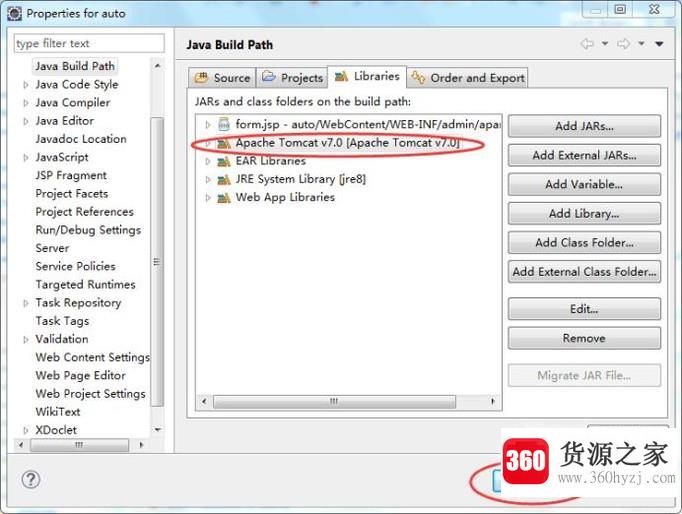Click the libraries list scroll left arrow
Image resolution: width=682 pixels, height=514 pixels.
coord(204,401)
